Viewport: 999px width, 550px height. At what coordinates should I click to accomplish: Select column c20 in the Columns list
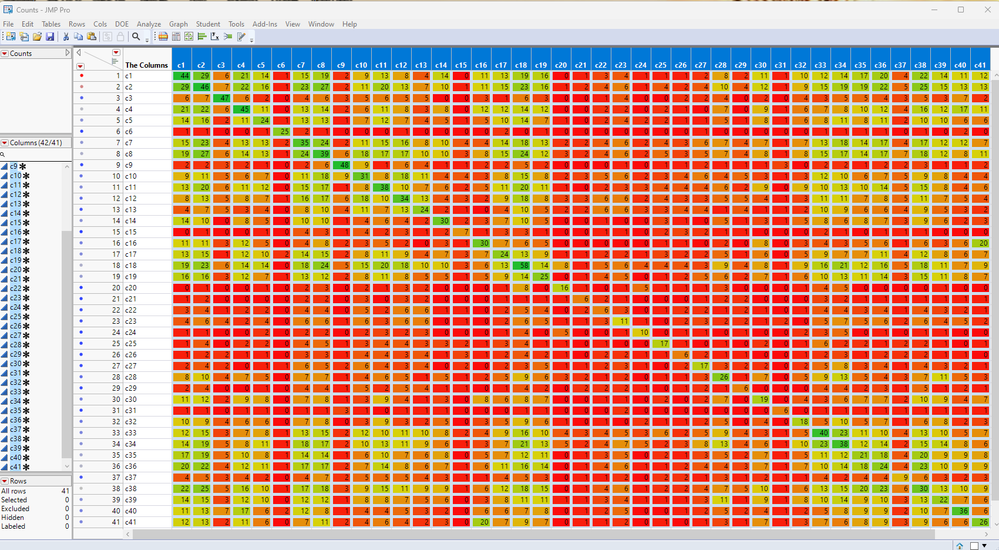point(15,270)
